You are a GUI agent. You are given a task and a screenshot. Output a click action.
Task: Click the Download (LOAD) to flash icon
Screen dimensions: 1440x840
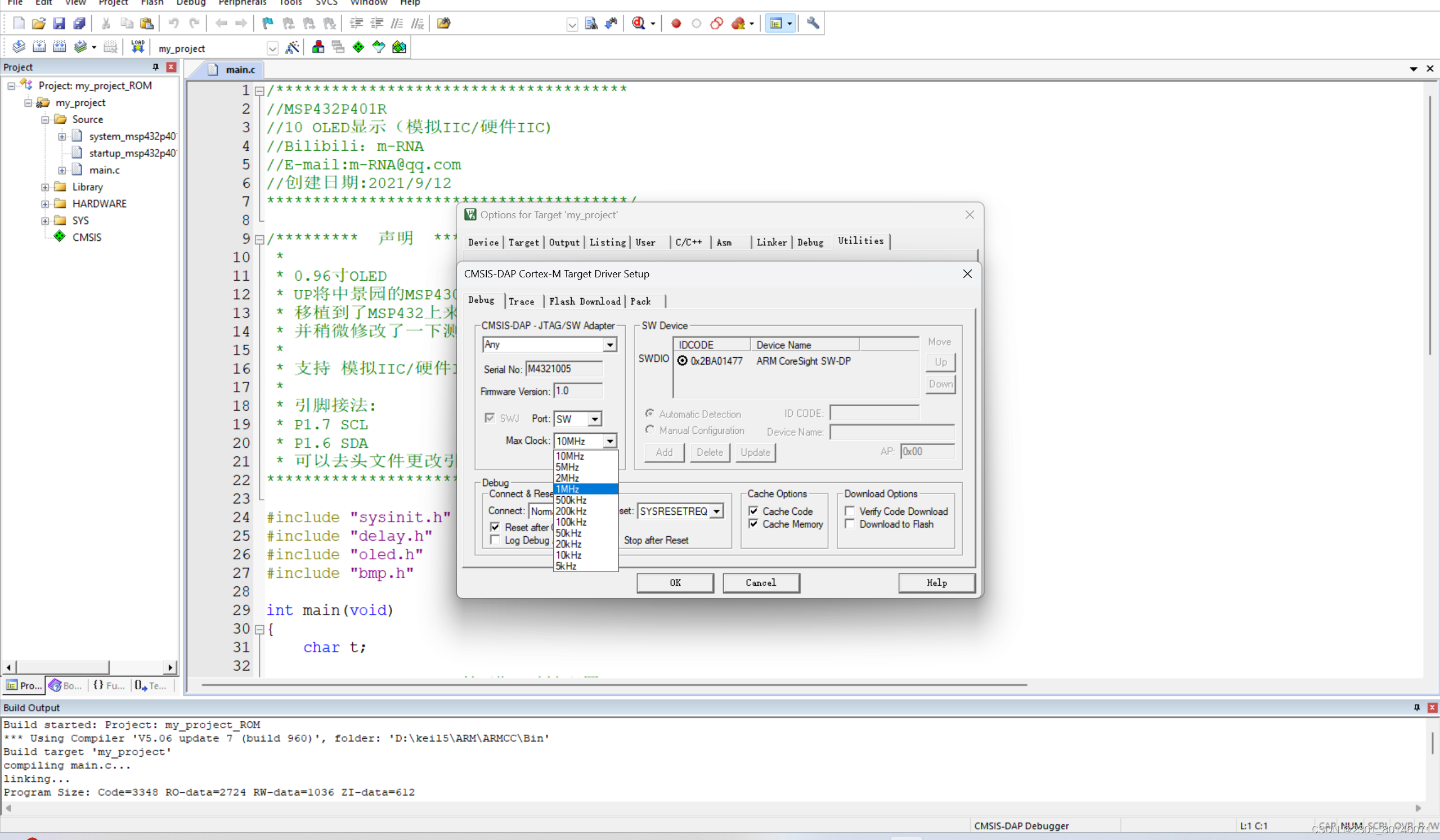pyautogui.click(x=138, y=47)
